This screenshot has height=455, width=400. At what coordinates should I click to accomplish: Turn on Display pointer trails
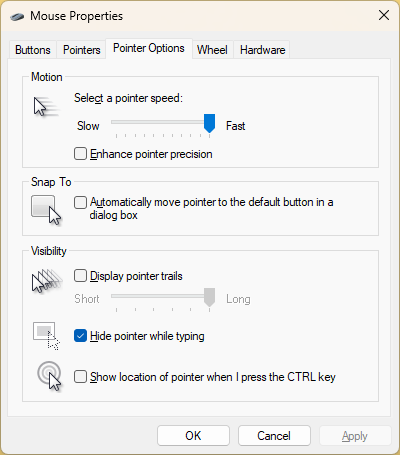click(x=80, y=276)
